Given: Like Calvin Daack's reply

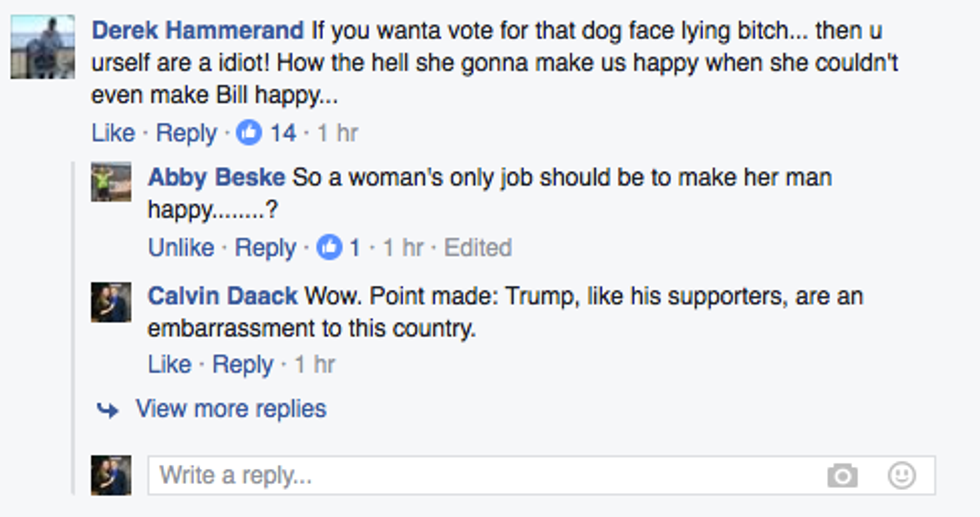Looking at the screenshot, I should (x=169, y=365).
